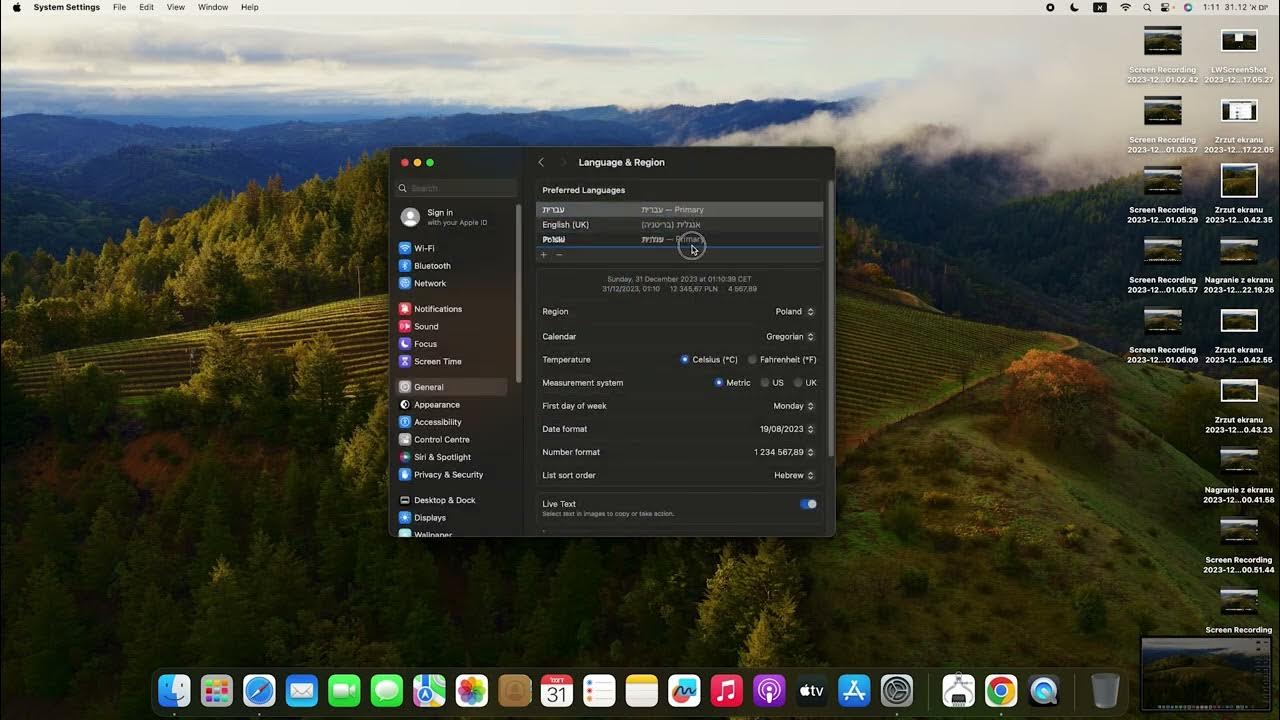Open the View menu in the menu bar

(x=175, y=7)
